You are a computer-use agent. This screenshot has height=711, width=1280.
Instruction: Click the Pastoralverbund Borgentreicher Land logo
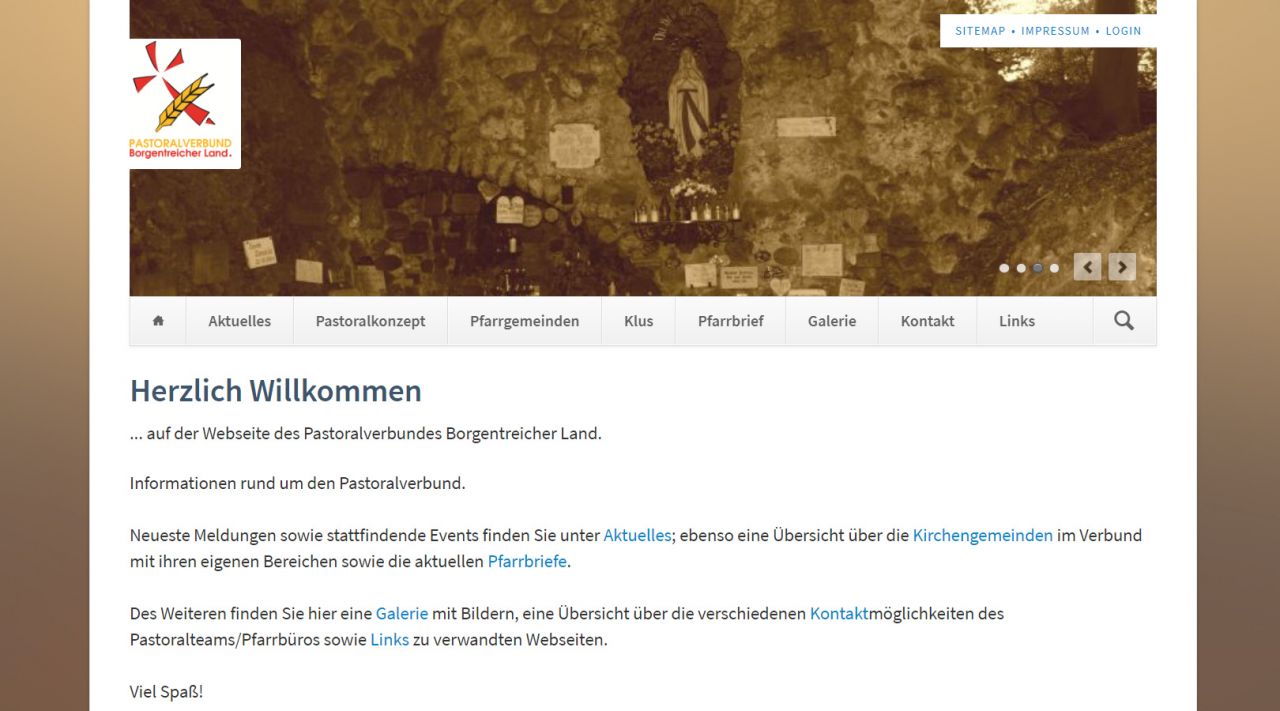pyautogui.click(x=185, y=104)
